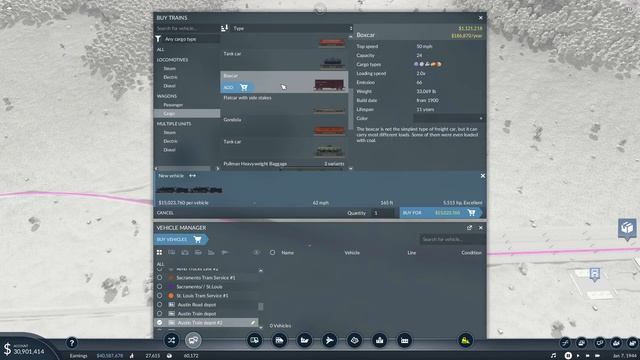Click the BUY VEHICLES button

(x=181, y=239)
